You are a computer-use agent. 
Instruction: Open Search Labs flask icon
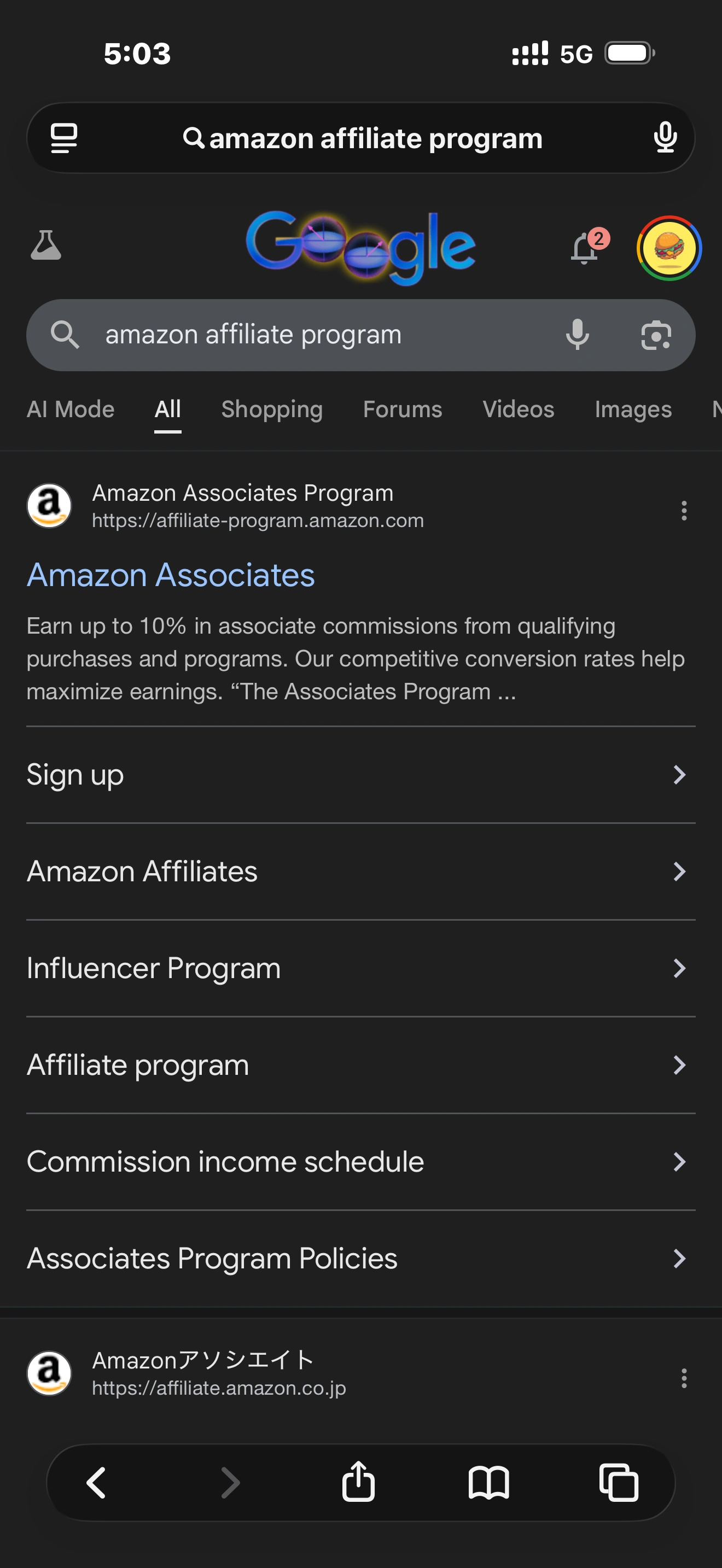click(45, 246)
